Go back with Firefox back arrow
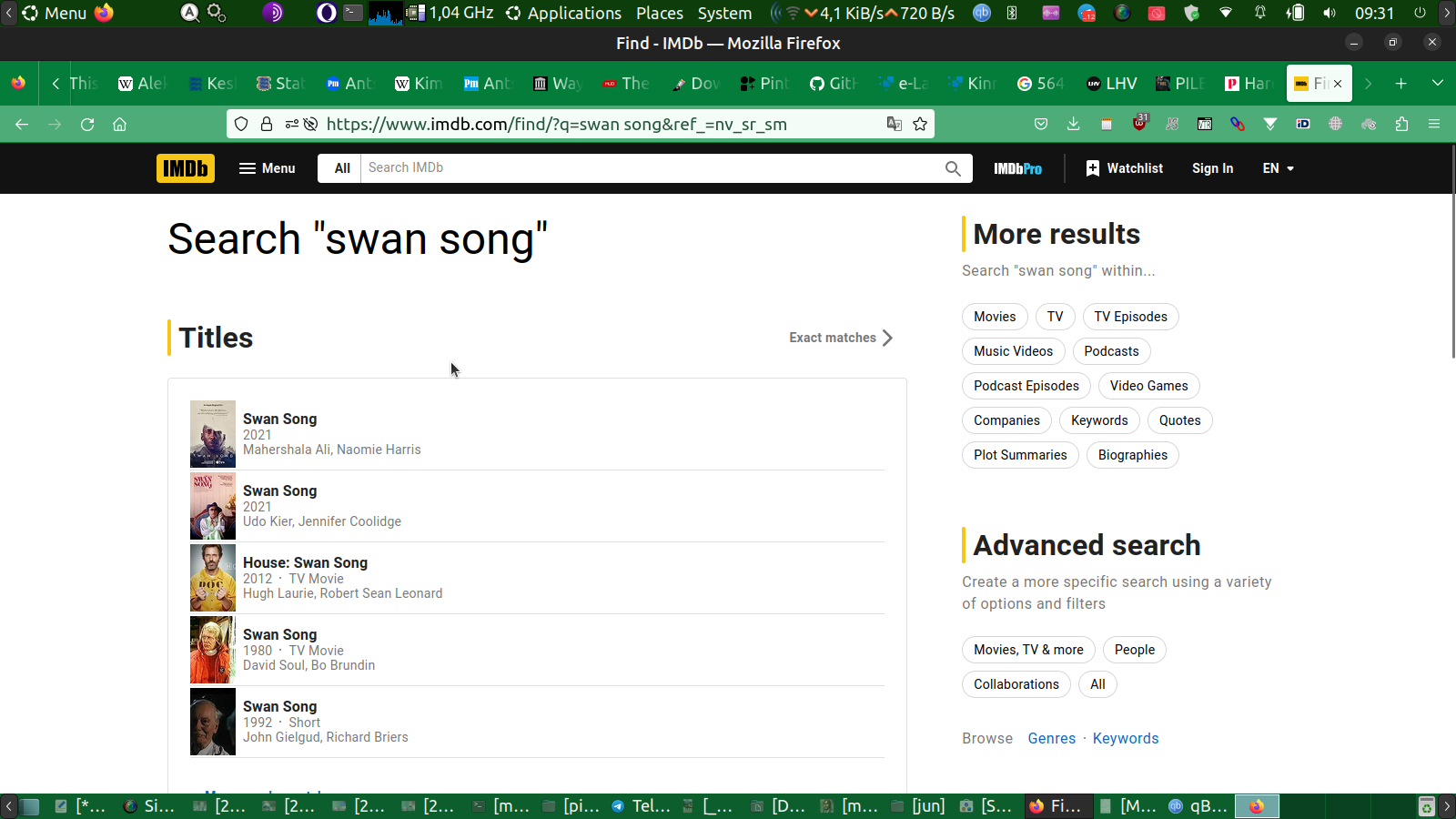Image resolution: width=1456 pixels, height=819 pixels. coord(22,124)
